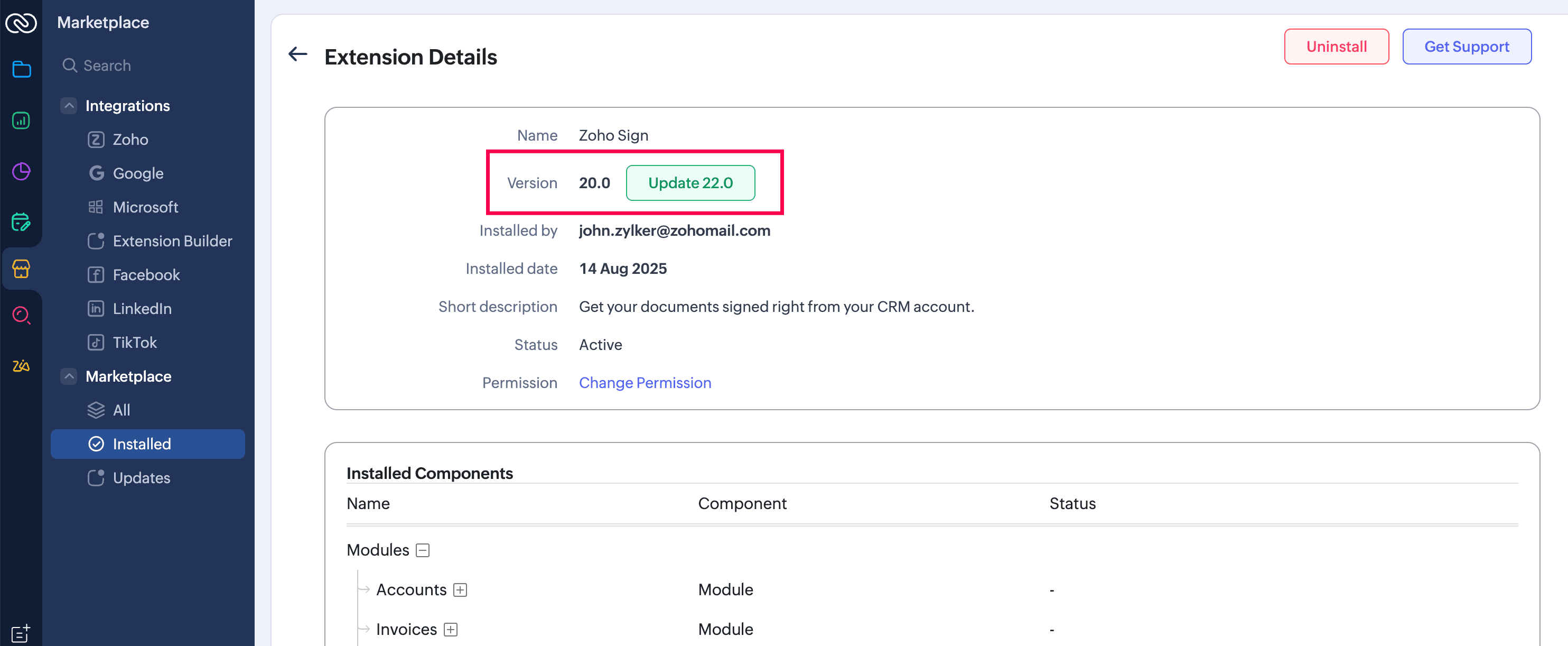
Task: Click the purple pie chart rail icon
Action: coord(21,172)
